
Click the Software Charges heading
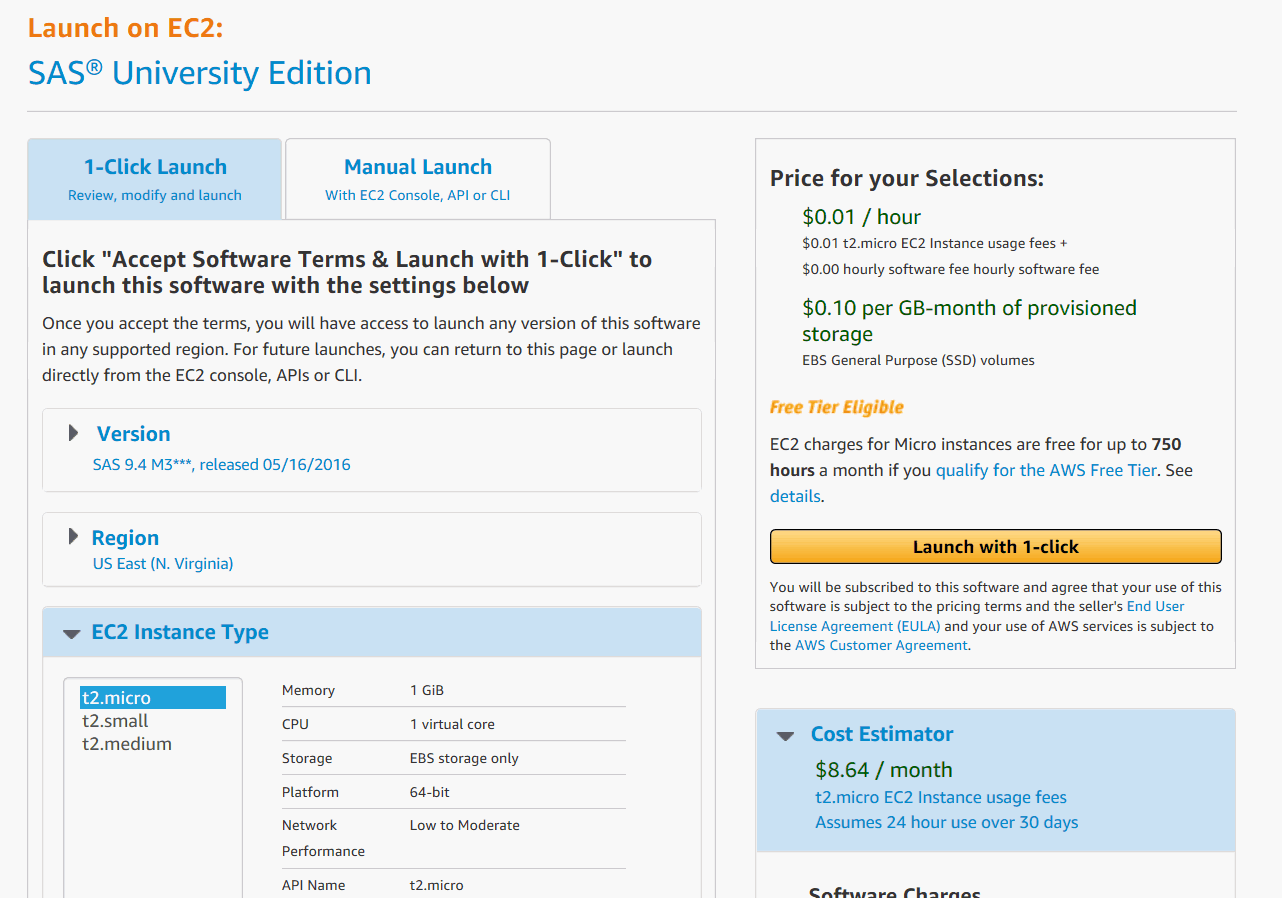[895, 890]
